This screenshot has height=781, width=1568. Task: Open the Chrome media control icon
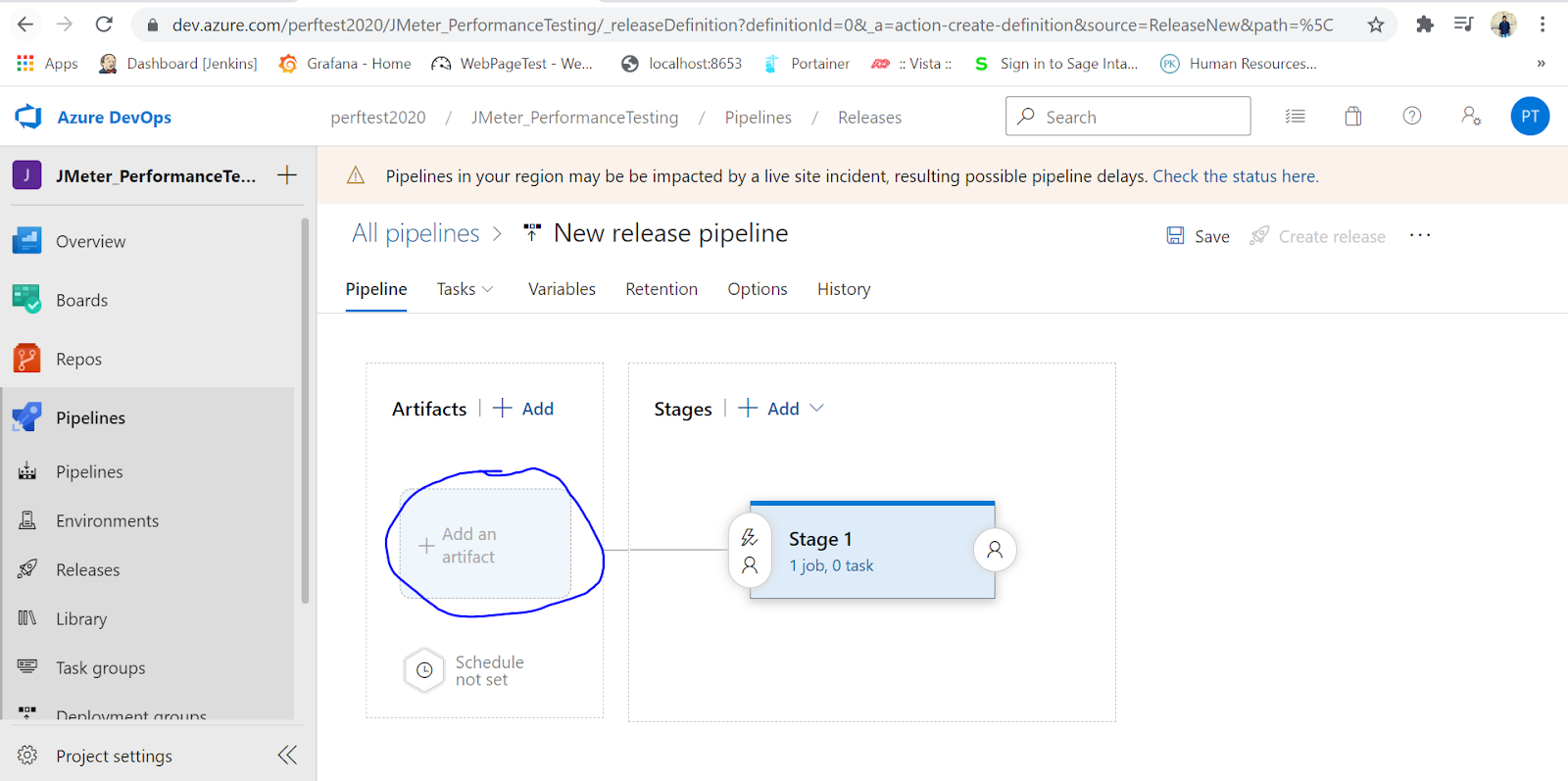click(x=1464, y=24)
